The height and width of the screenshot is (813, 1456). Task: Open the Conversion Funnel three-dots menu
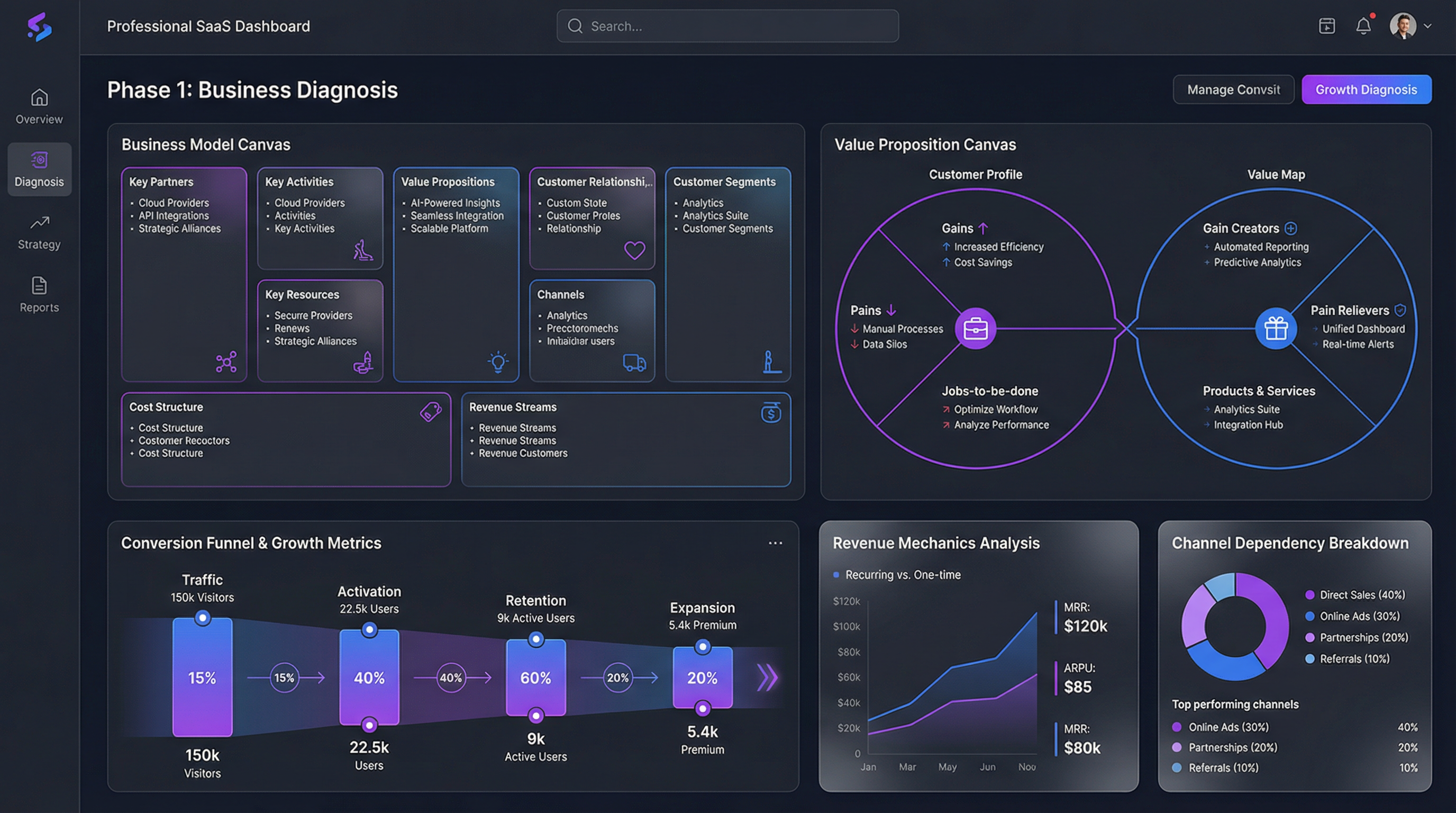click(775, 543)
